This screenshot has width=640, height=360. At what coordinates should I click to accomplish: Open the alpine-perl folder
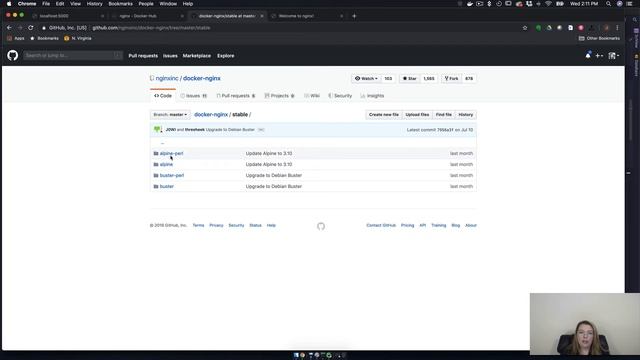tap(171, 153)
